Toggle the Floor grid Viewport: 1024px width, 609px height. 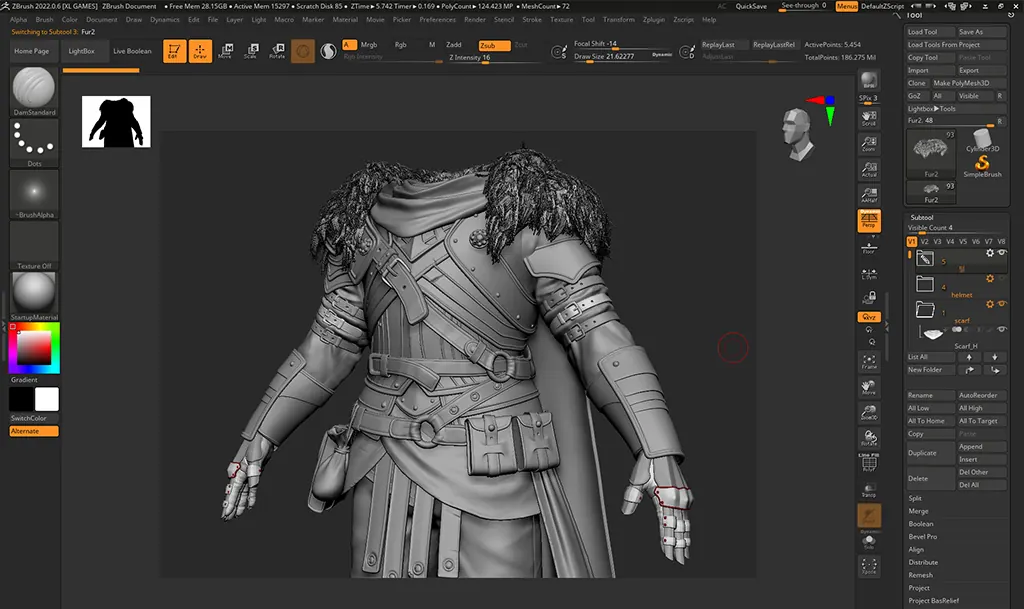tap(869, 248)
